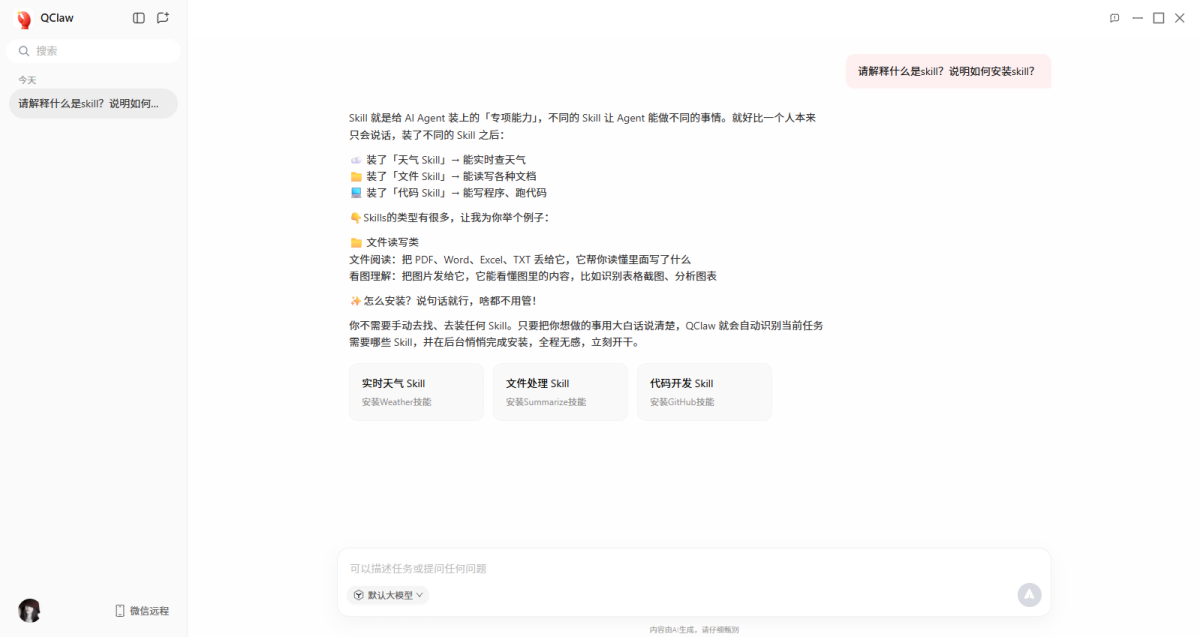Image resolution: width=1200 pixels, height=637 pixels.
Task: Collapse the sidebar with the panel icon
Action: click(x=139, y=18)
